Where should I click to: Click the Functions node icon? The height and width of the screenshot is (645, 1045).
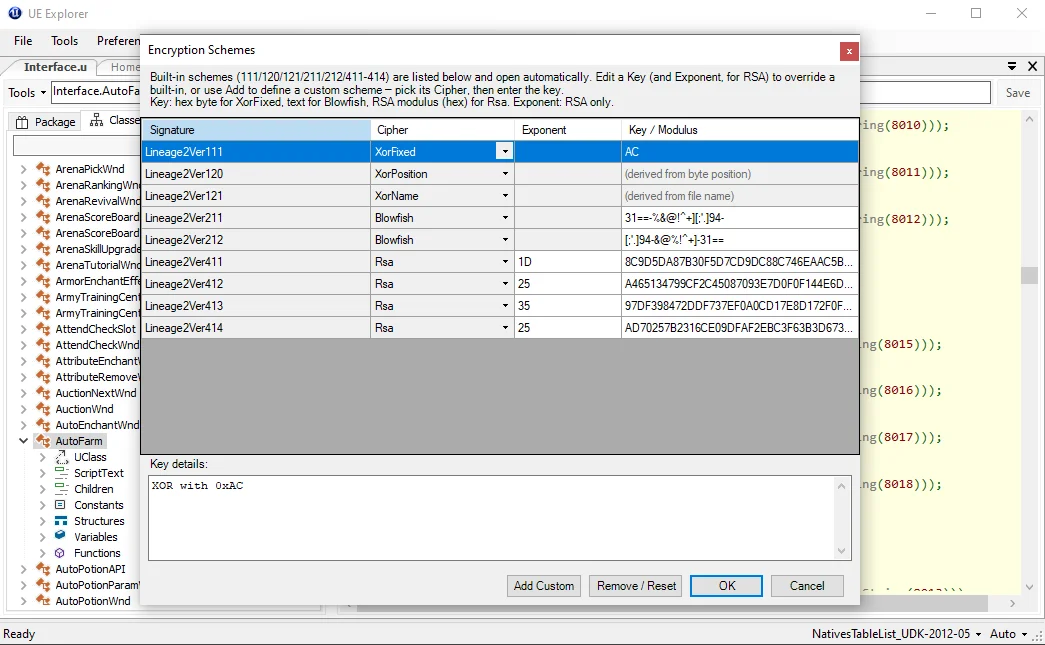[x=60, y=552]
